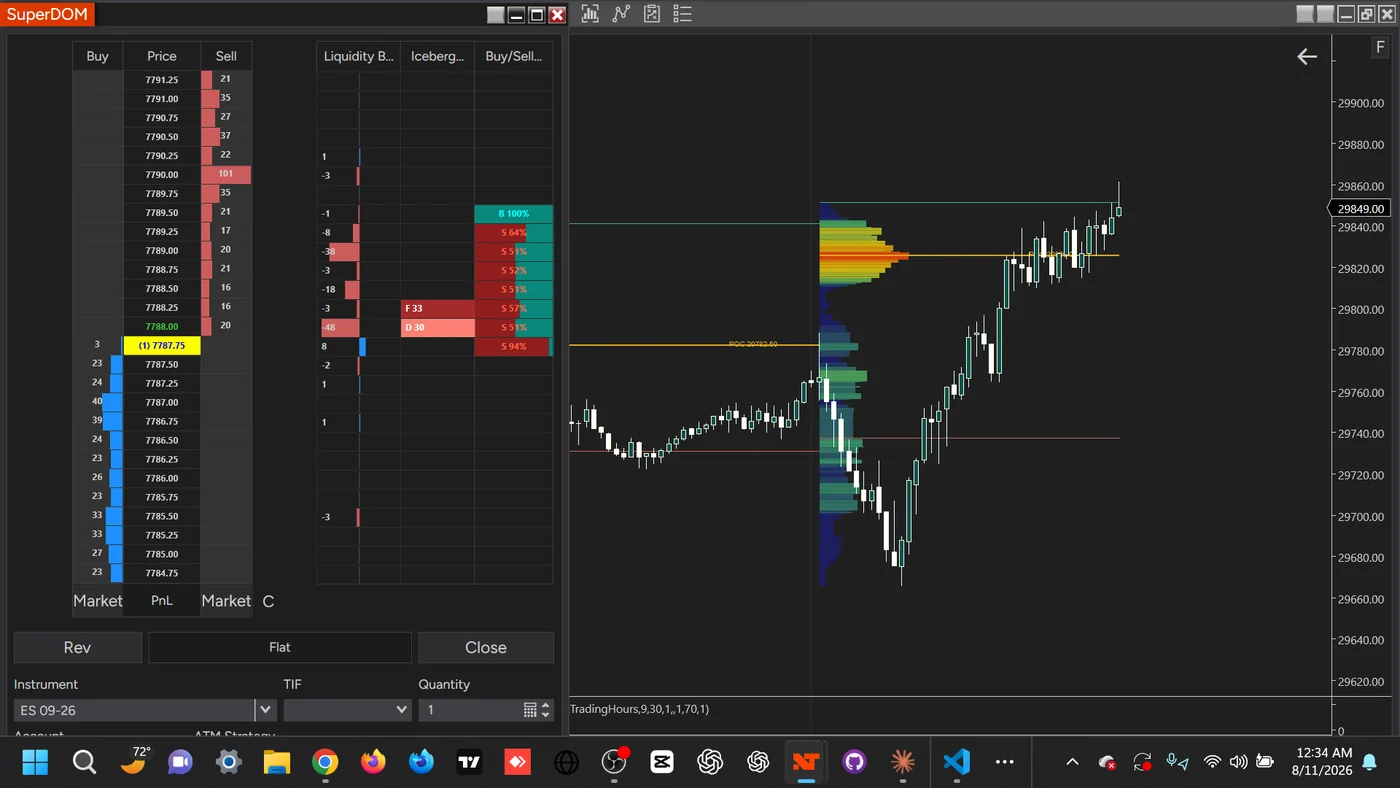
Task: Increase Quantity with the stepper up arrow
Action: (546, 705)
